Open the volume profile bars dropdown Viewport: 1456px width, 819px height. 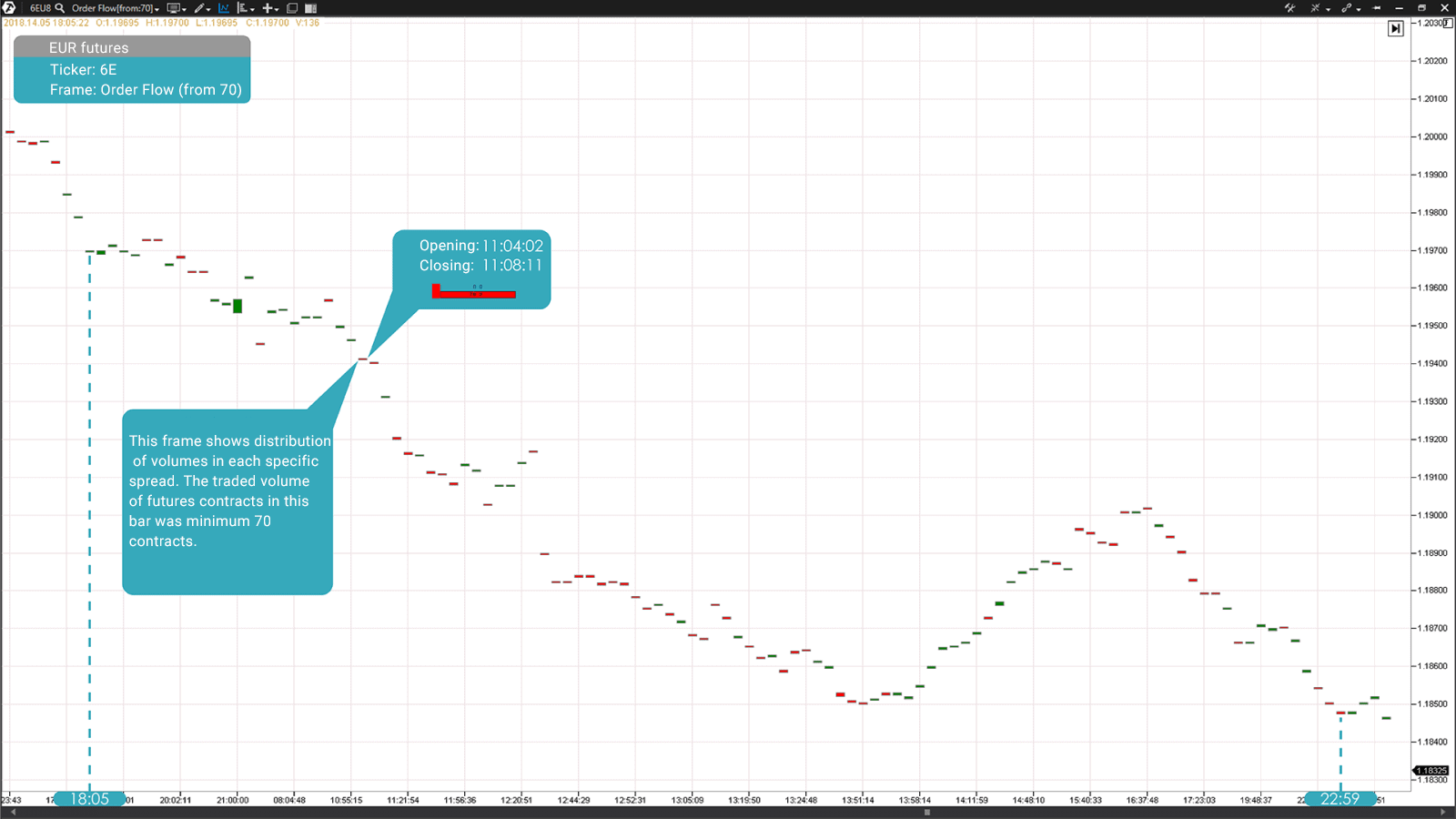(245, 8)
